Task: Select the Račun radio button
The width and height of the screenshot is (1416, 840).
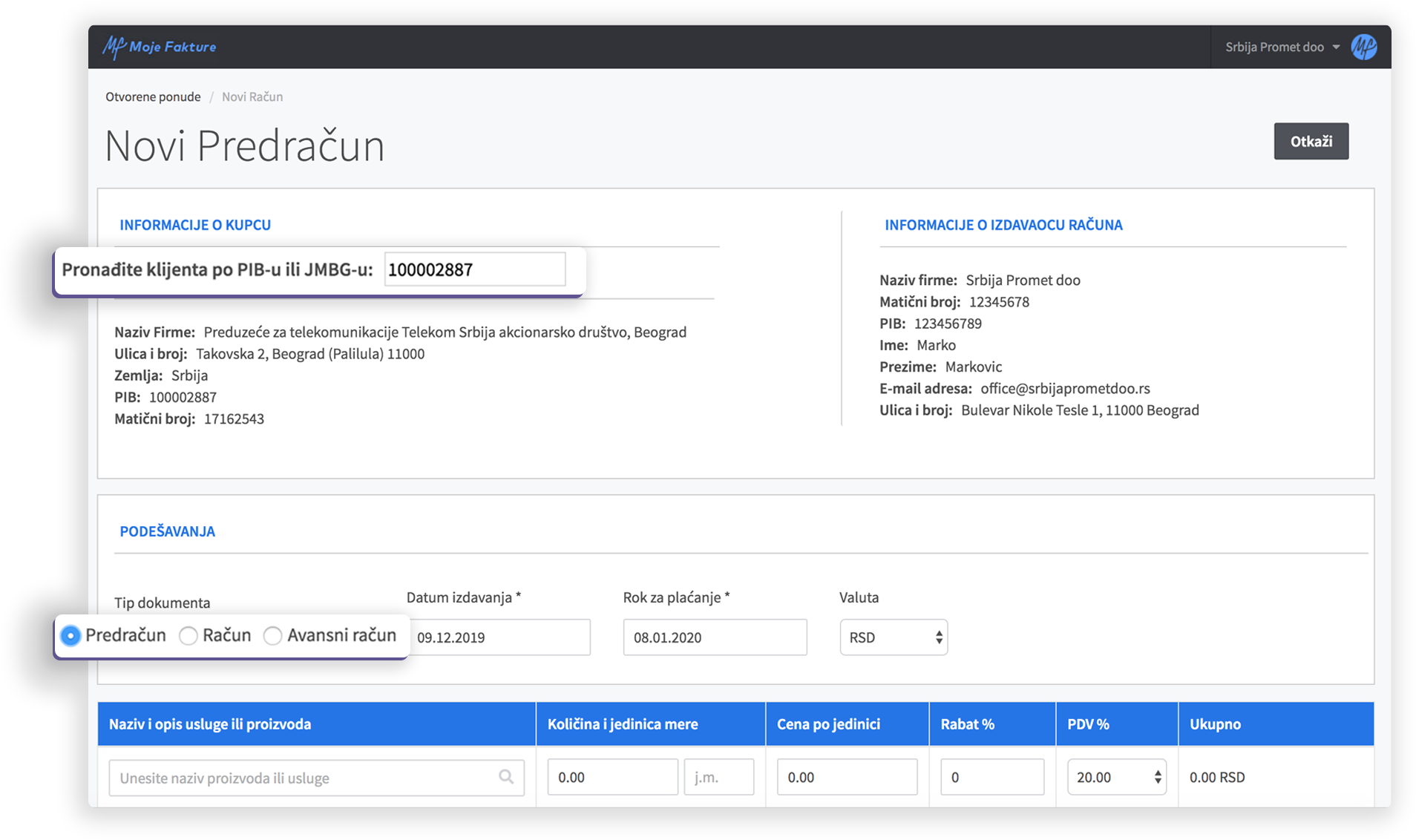Action: 189,636
